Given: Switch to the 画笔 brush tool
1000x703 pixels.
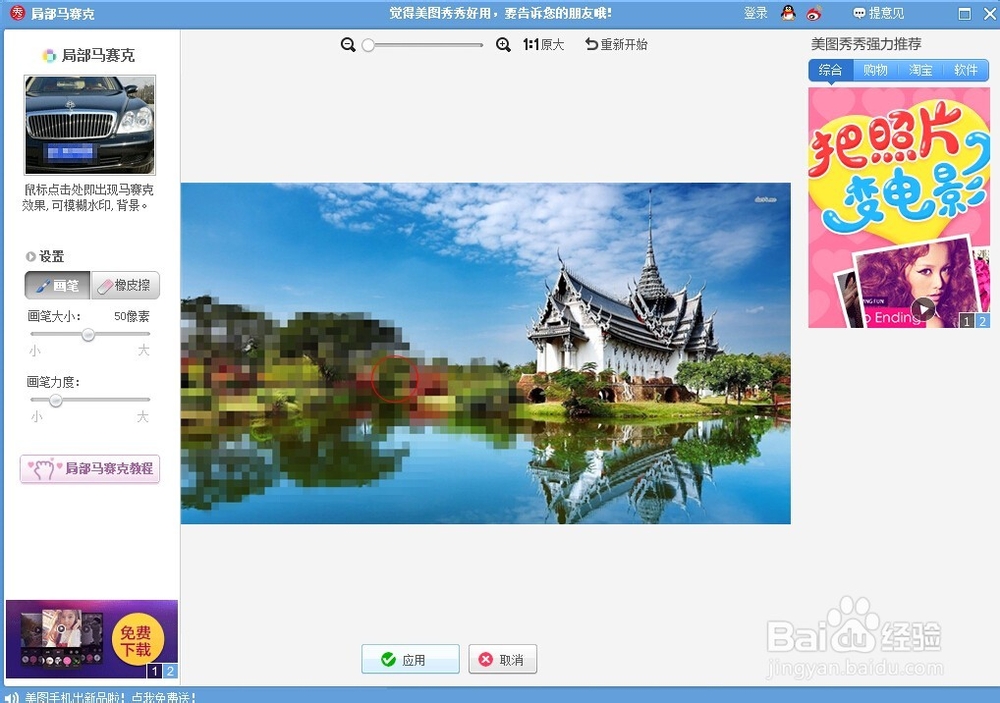Looking at the screenshot, I should click(x=55, y=285).
